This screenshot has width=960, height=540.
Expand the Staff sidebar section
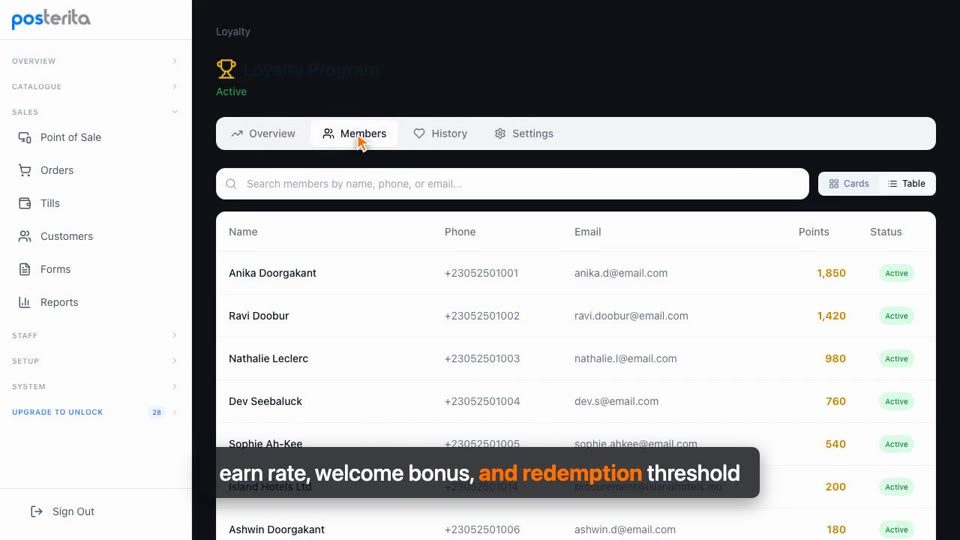coord(96,336)
